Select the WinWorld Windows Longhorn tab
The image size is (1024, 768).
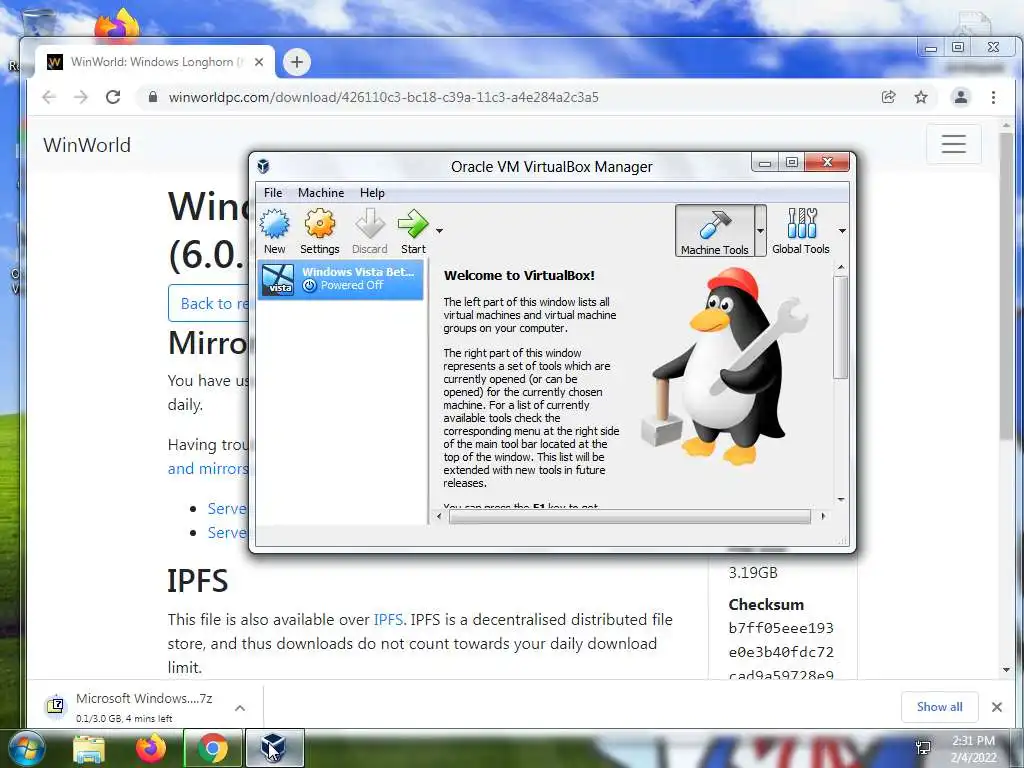tap(155, 62)
